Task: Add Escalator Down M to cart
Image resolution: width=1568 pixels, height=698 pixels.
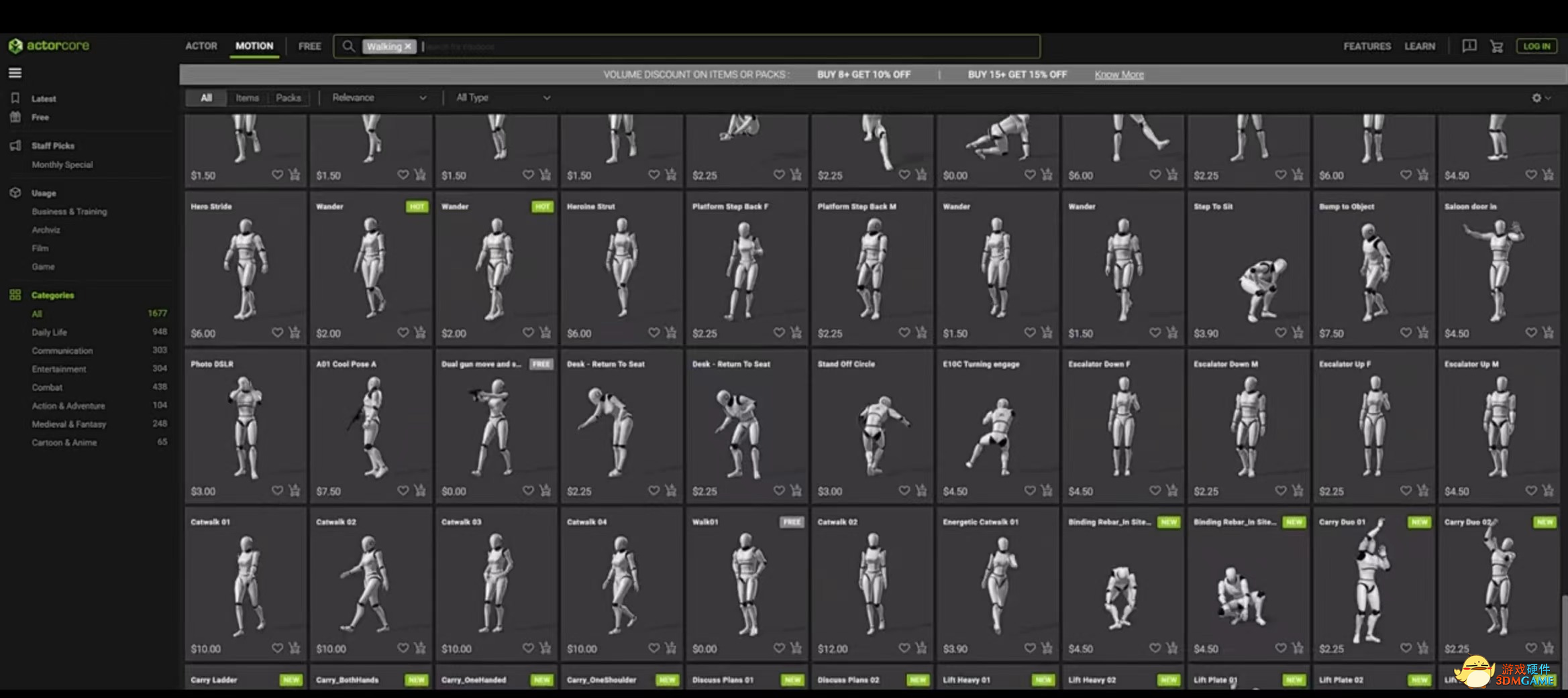Action: pyautogui.click(x=1298, y=491)
